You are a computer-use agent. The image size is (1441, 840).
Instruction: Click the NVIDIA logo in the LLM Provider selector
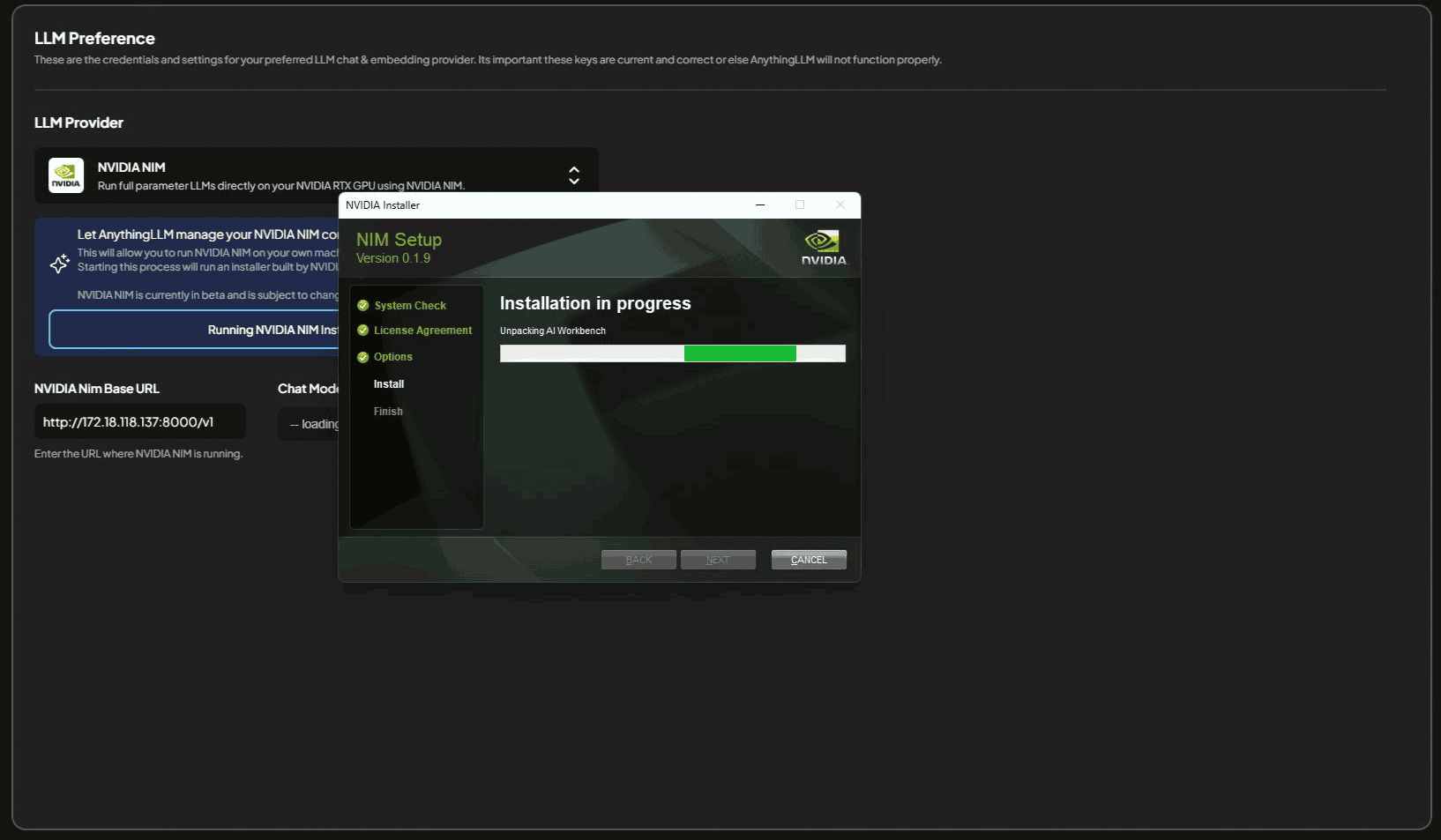point(66,175)
